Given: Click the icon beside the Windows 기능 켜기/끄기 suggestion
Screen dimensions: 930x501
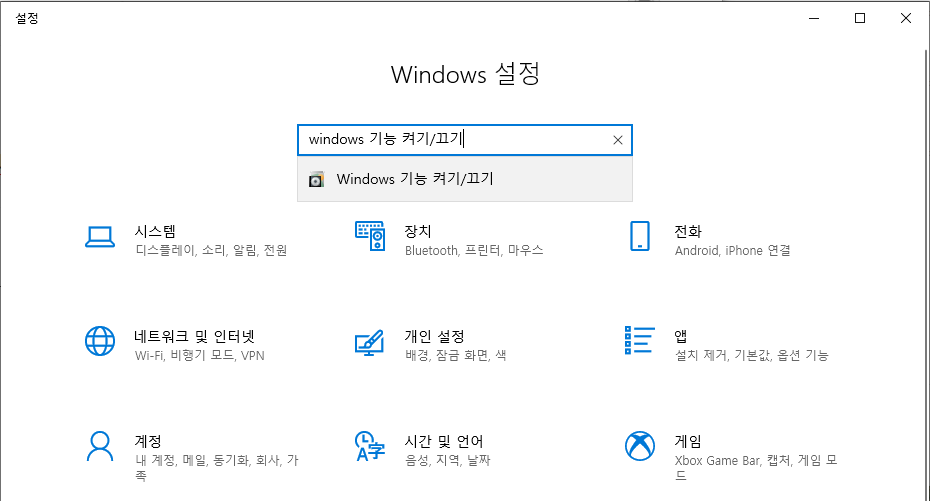Looking at the screenshot, I should pos(316,179).
